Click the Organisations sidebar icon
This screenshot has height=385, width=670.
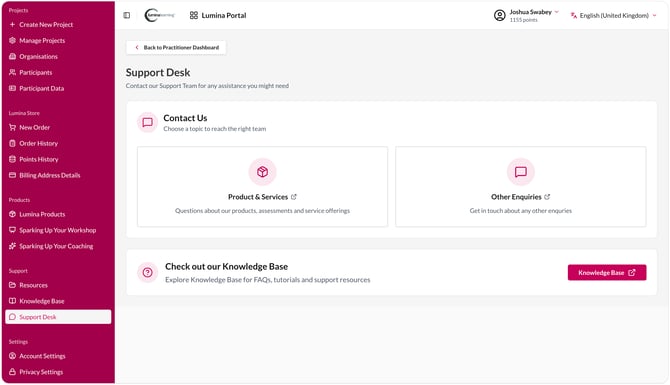point(12,56)
